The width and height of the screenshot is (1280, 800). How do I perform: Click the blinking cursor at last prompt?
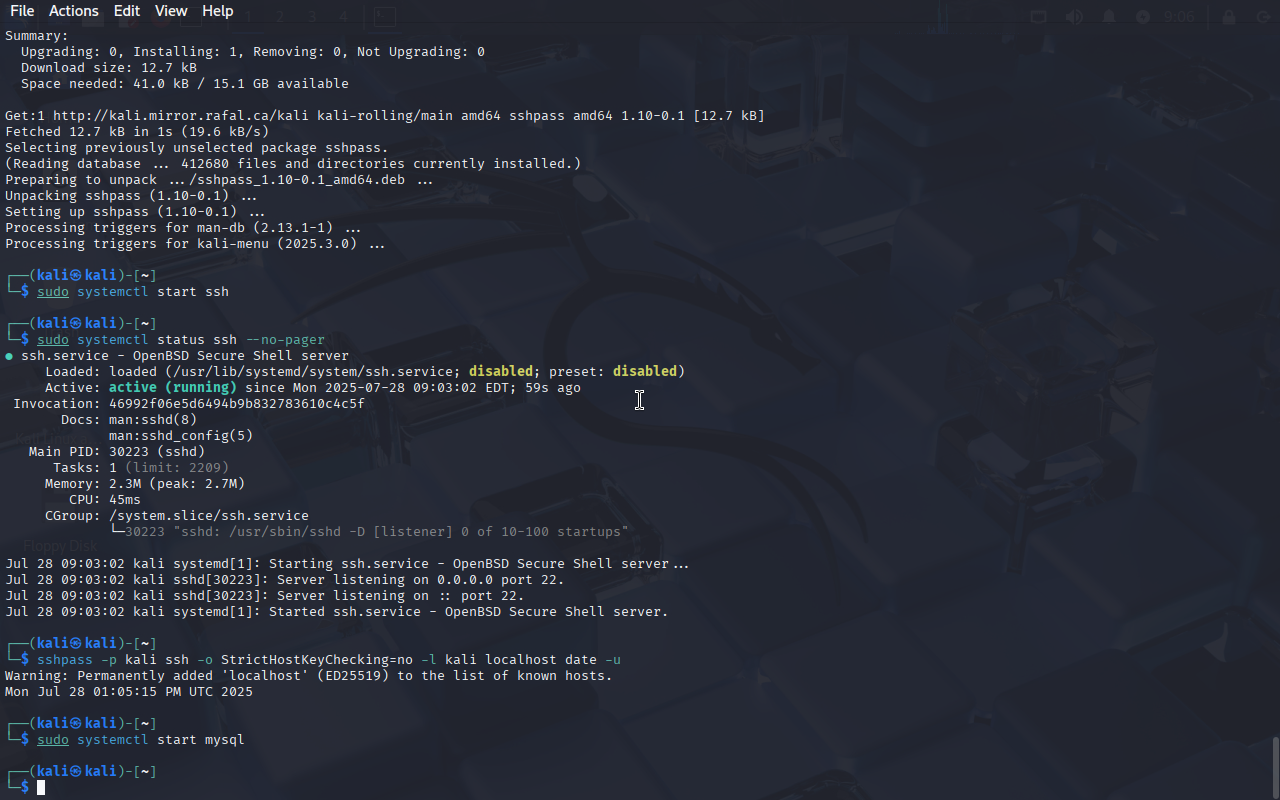click(x=41, y=788)
